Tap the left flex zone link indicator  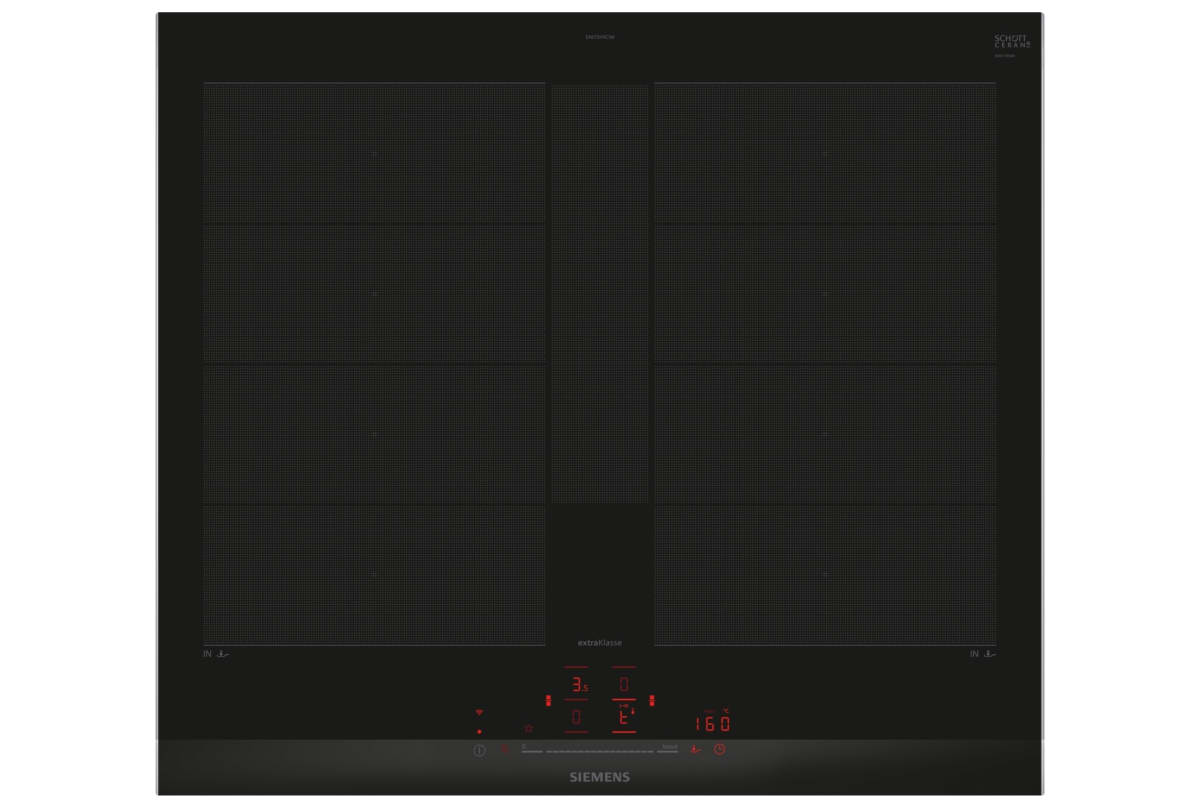(x=548, y=700)
